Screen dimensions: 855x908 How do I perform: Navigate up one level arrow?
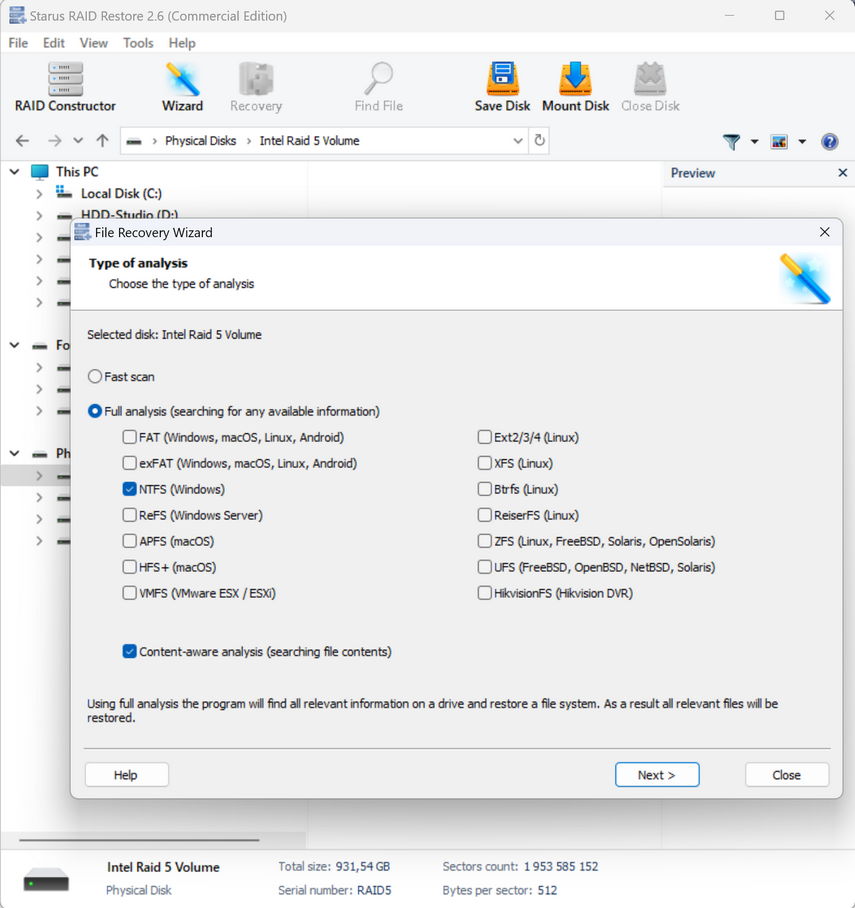click(x=103, y=141)
